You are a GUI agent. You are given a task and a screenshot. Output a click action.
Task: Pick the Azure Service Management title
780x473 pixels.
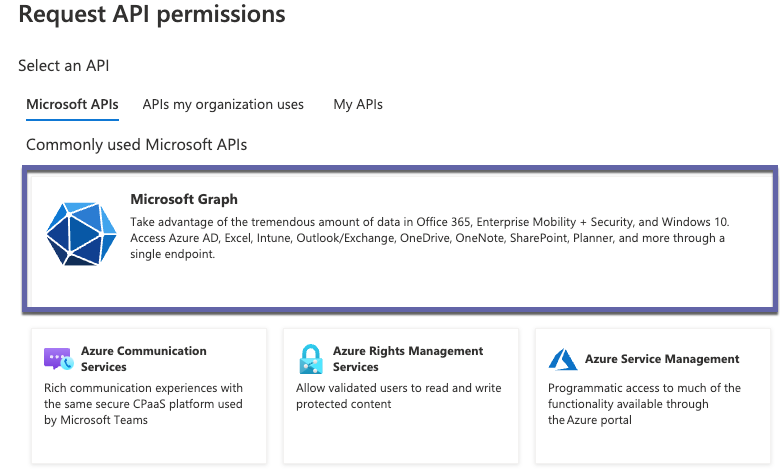[662, 359]
